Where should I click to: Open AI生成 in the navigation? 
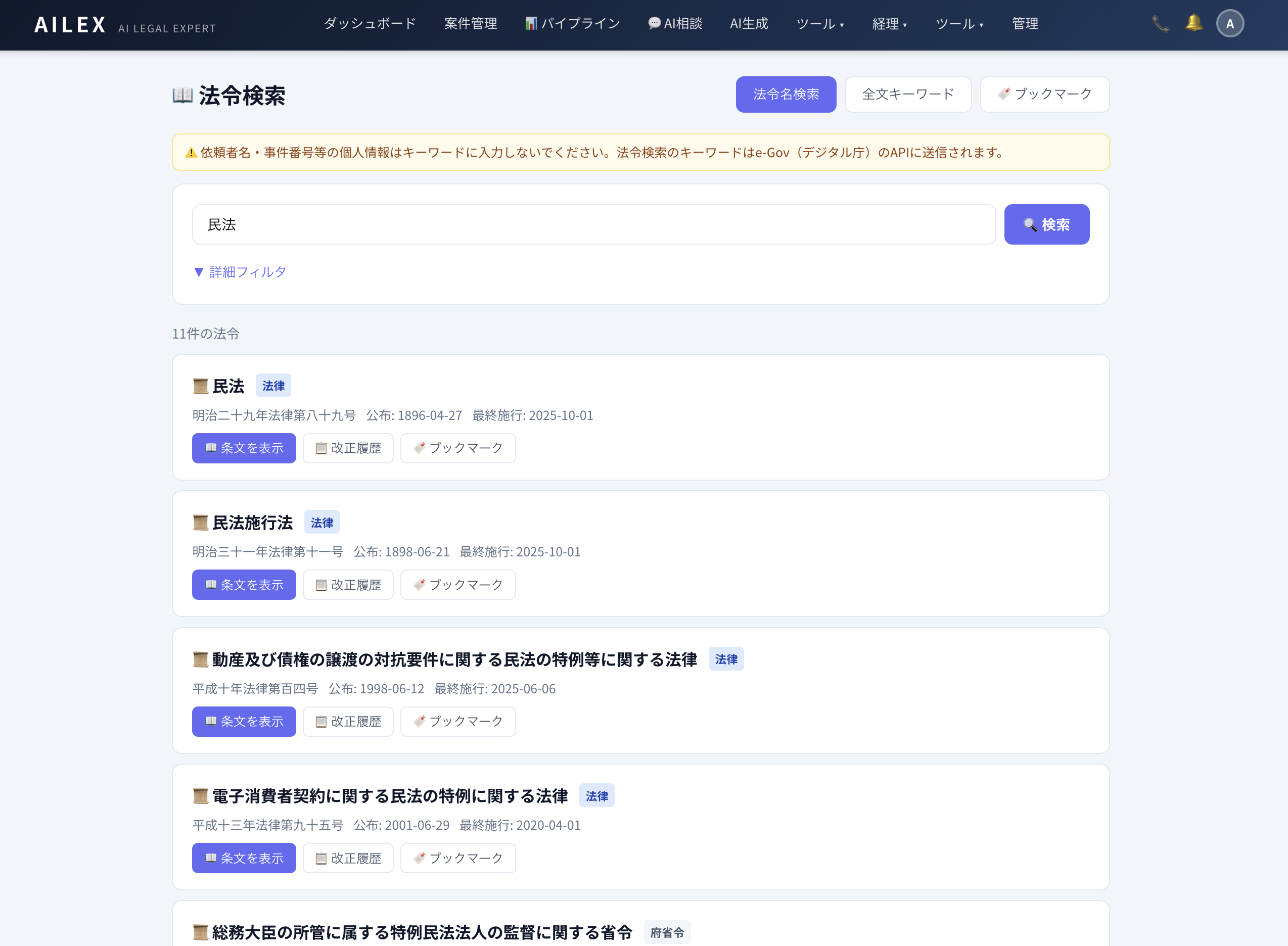749,23
